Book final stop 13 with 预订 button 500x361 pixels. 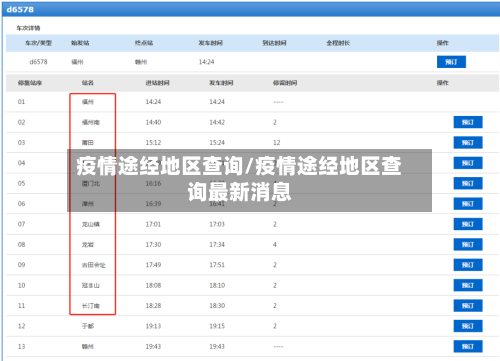point(468,347)
